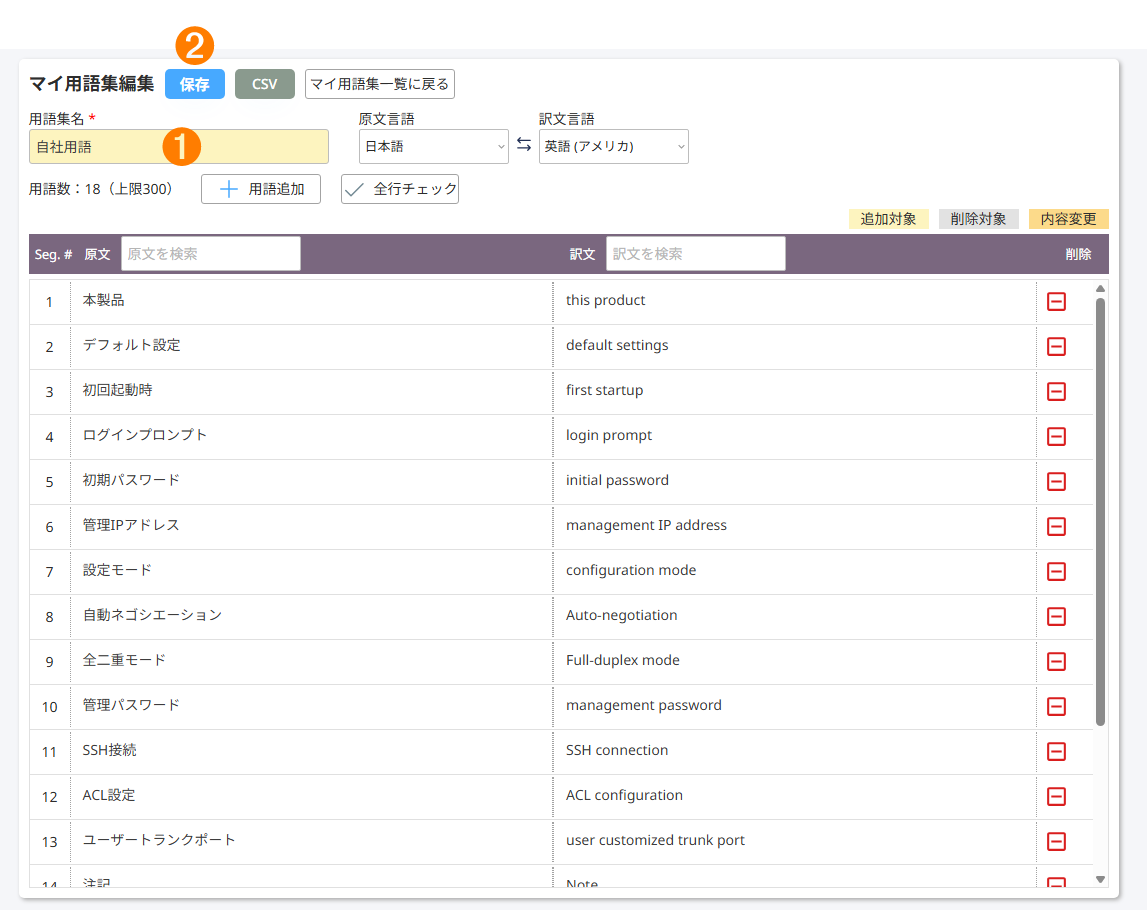Select translation cell 'Full-duplex mode'
The height and width of the screenshot is (911, 1147).
tap(794, 661)
